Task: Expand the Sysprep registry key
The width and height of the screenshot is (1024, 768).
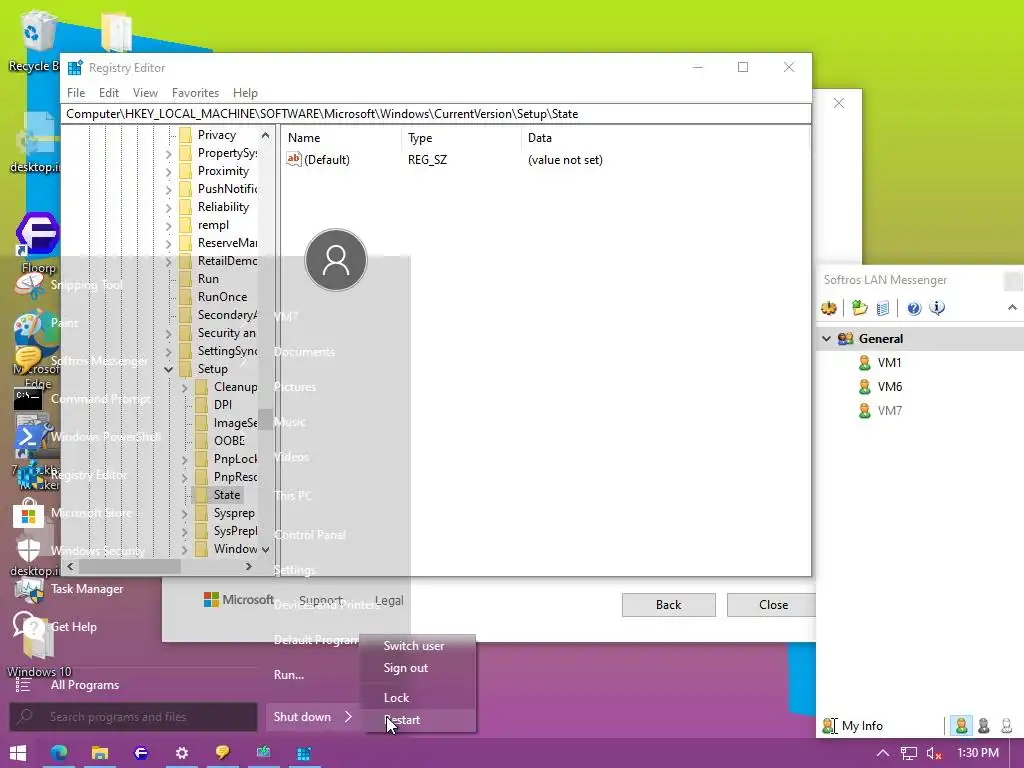Action: 184,514
